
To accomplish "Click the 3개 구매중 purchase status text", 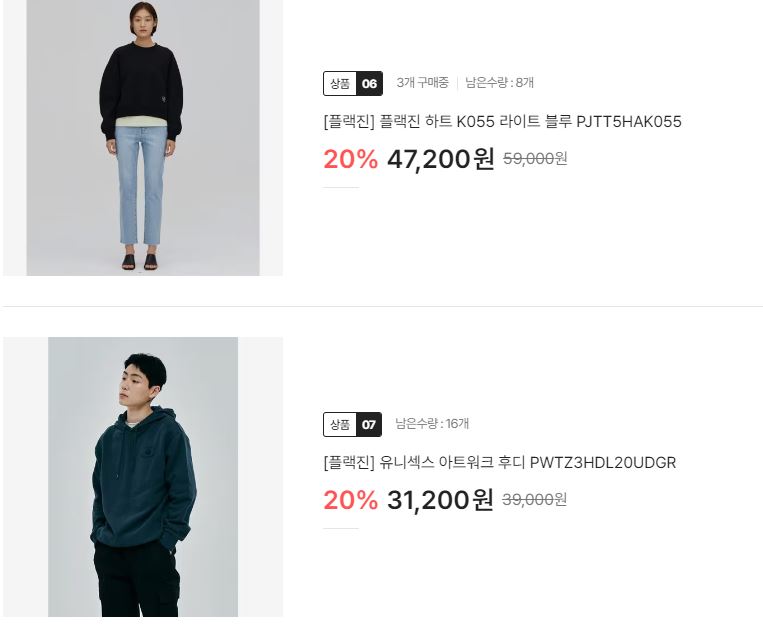I will (422, 83).
